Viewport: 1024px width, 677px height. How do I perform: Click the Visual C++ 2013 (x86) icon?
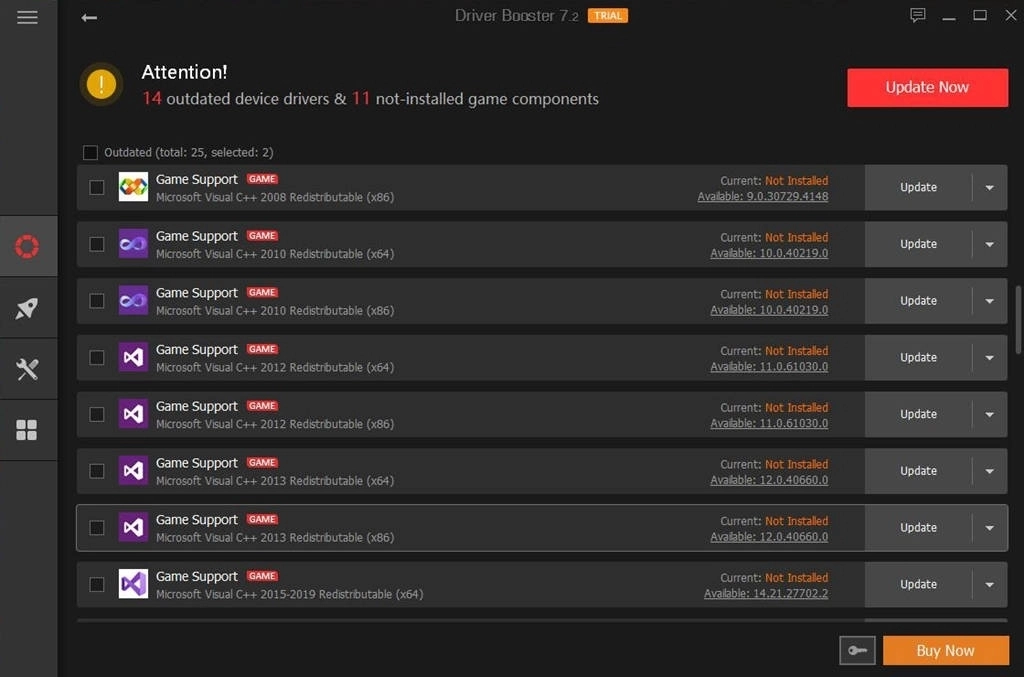pos(133,527)
